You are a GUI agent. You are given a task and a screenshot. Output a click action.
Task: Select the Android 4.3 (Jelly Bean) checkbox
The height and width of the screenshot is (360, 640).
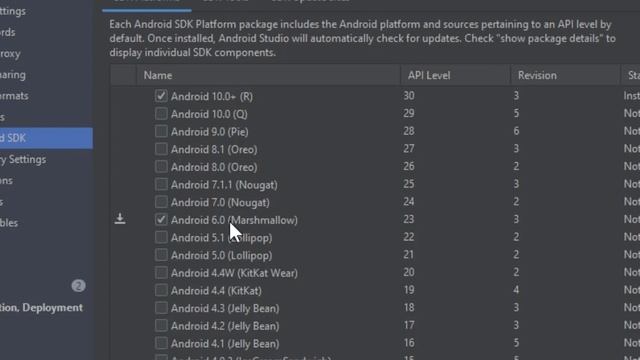click(161, 308)
